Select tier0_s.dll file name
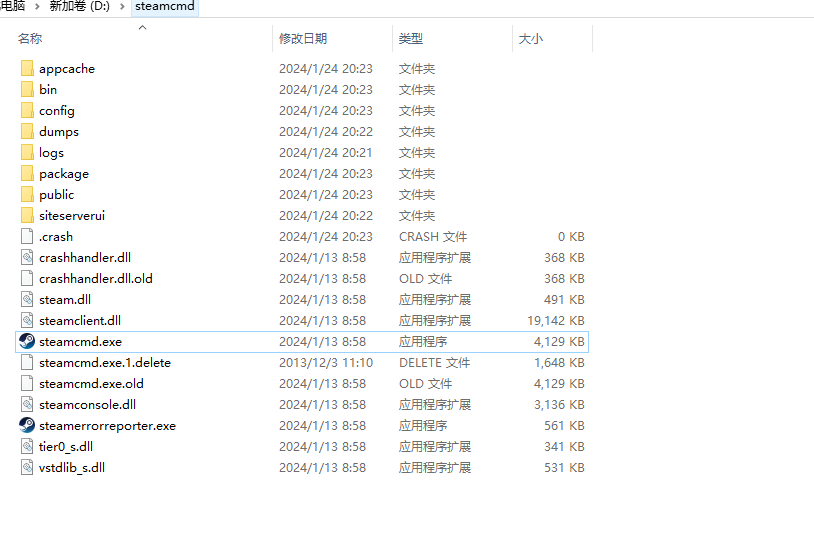This screenshot has width=814, height=537. [66, 447]
